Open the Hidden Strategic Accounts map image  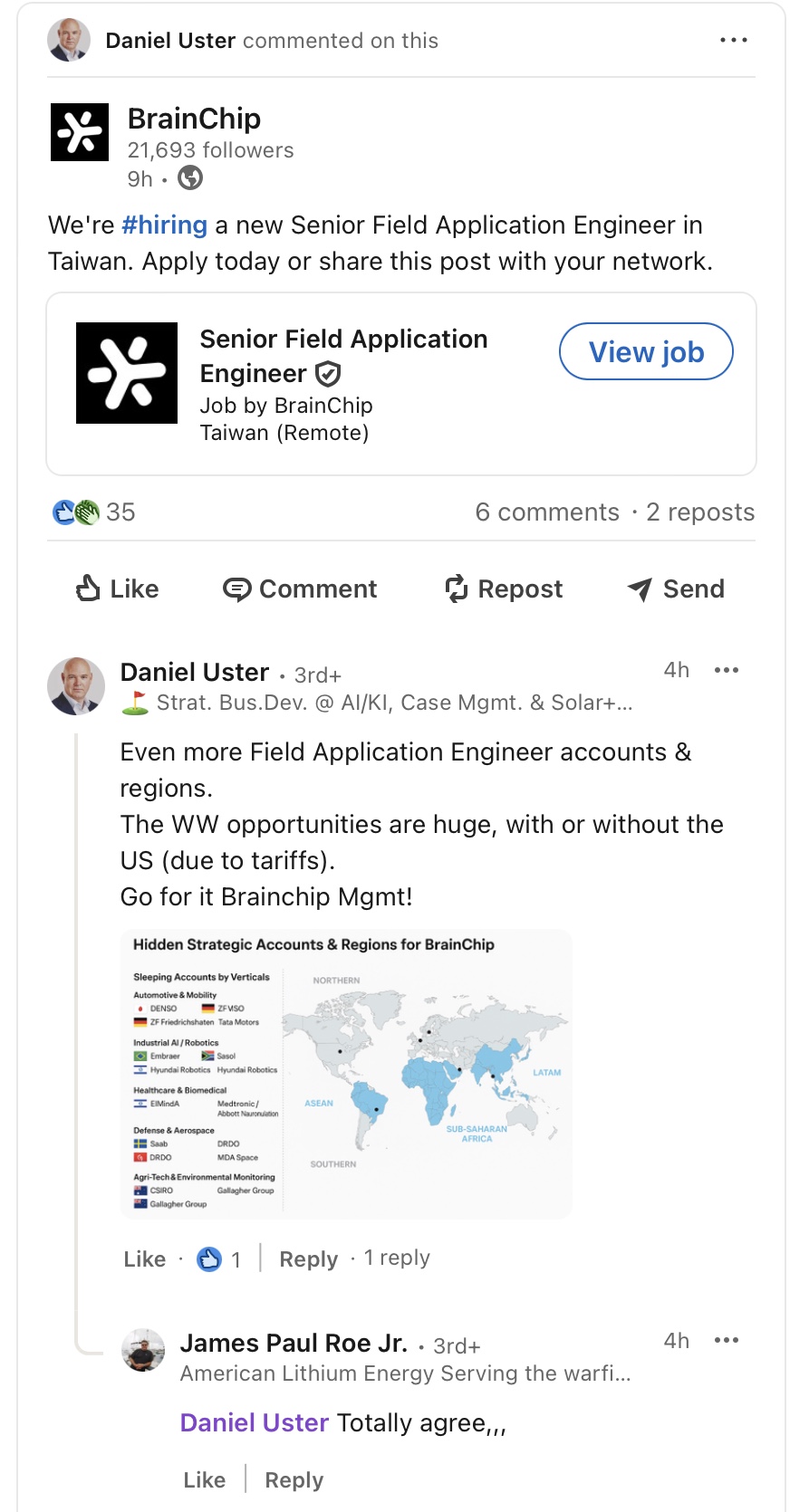pos(346,1074)
